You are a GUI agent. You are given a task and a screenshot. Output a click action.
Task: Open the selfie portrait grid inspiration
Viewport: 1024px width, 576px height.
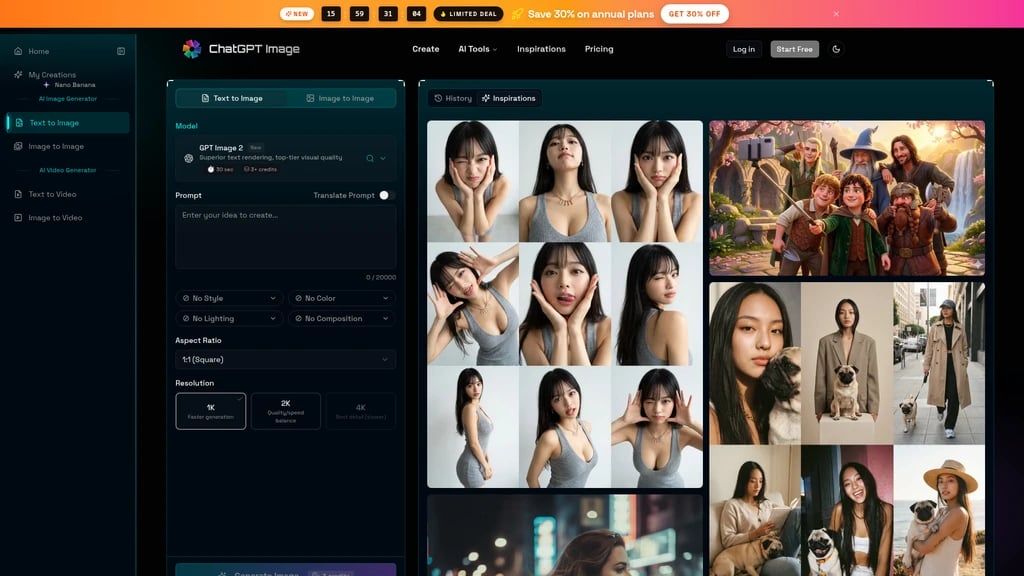(565, 304)
